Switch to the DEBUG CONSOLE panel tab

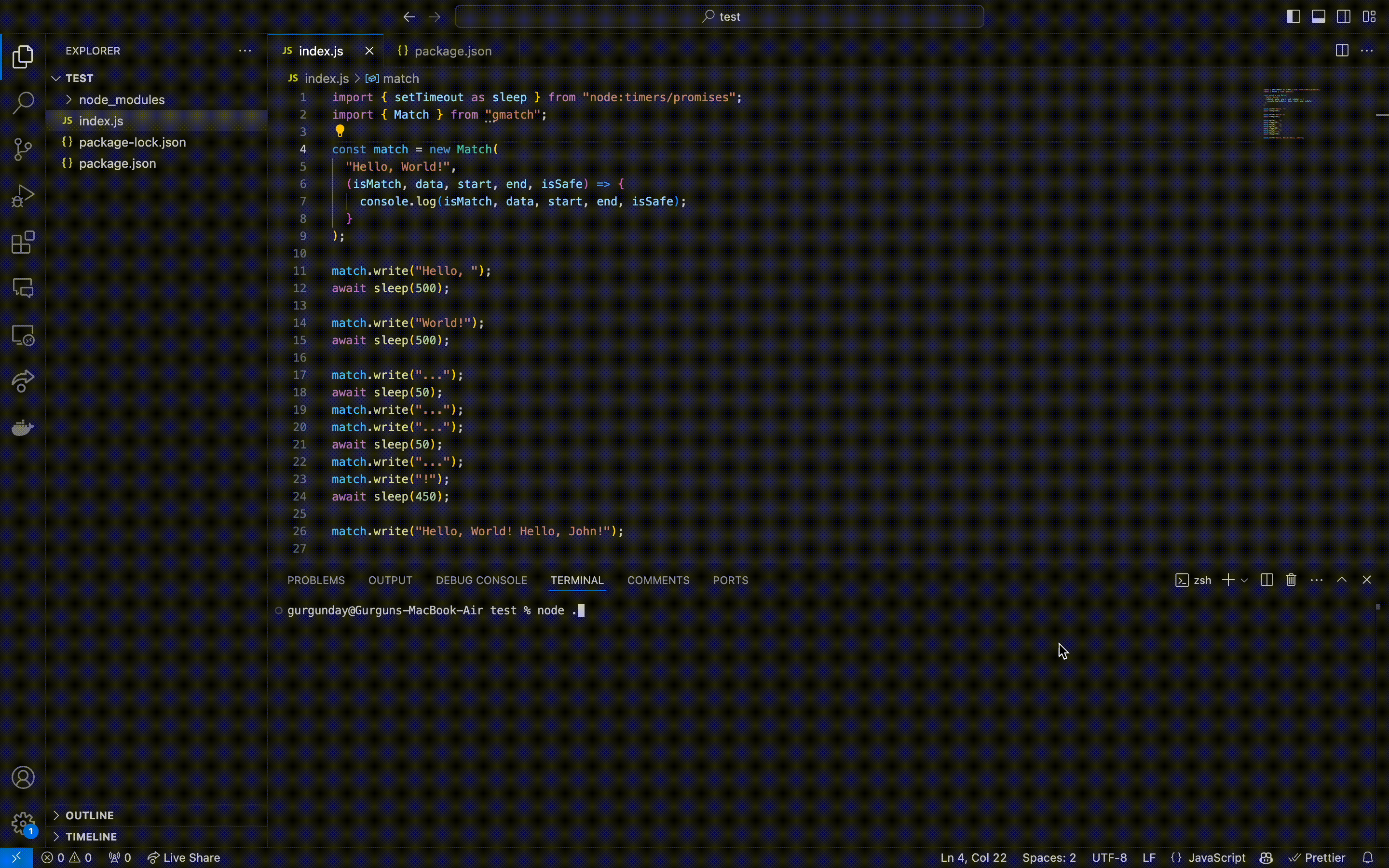click(481, 581)
